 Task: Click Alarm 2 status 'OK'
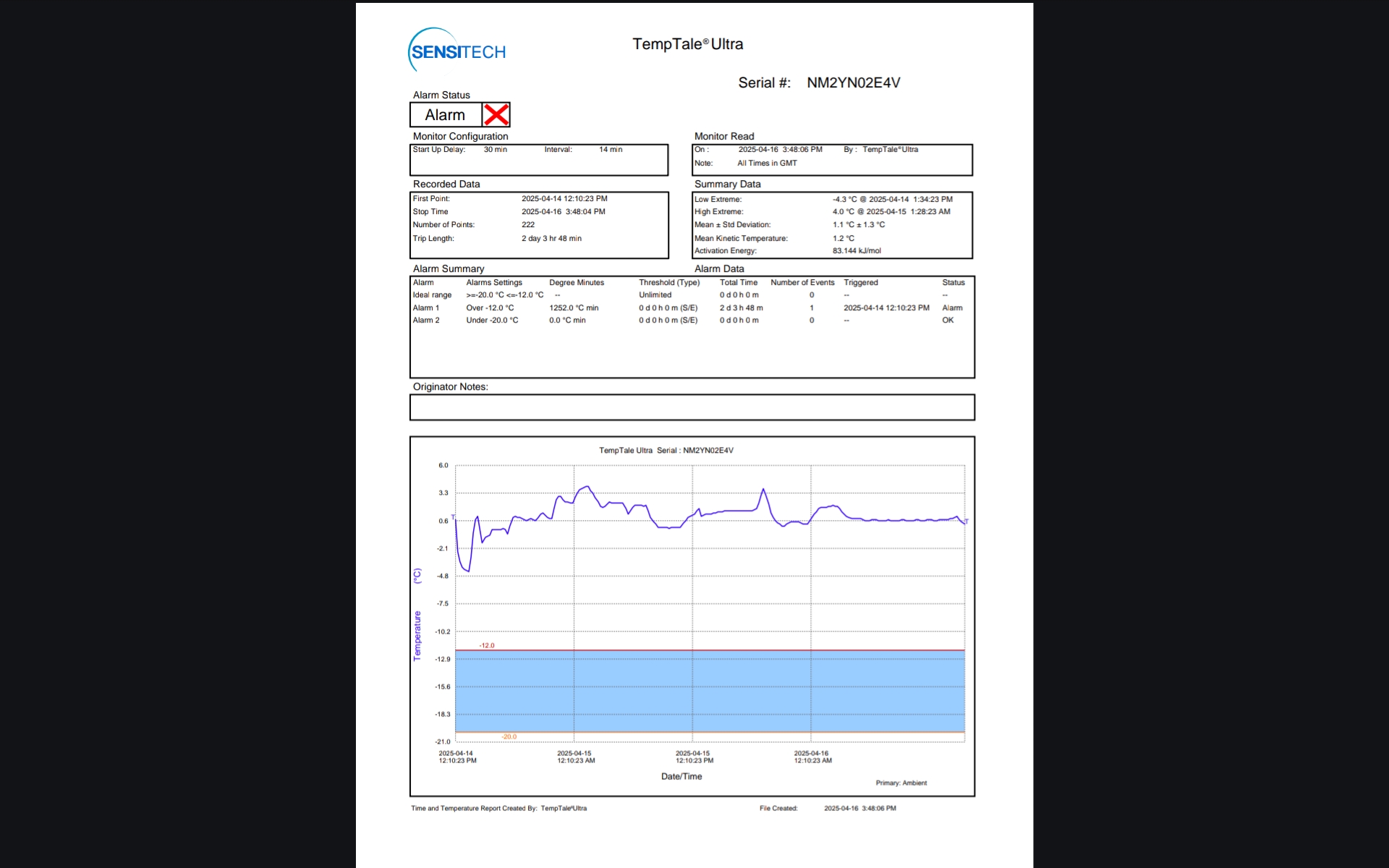(x=948, y=320)
